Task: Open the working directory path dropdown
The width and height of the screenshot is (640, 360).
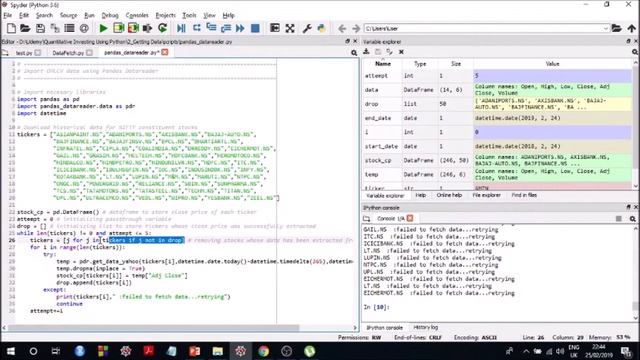Action: (606, 29)
